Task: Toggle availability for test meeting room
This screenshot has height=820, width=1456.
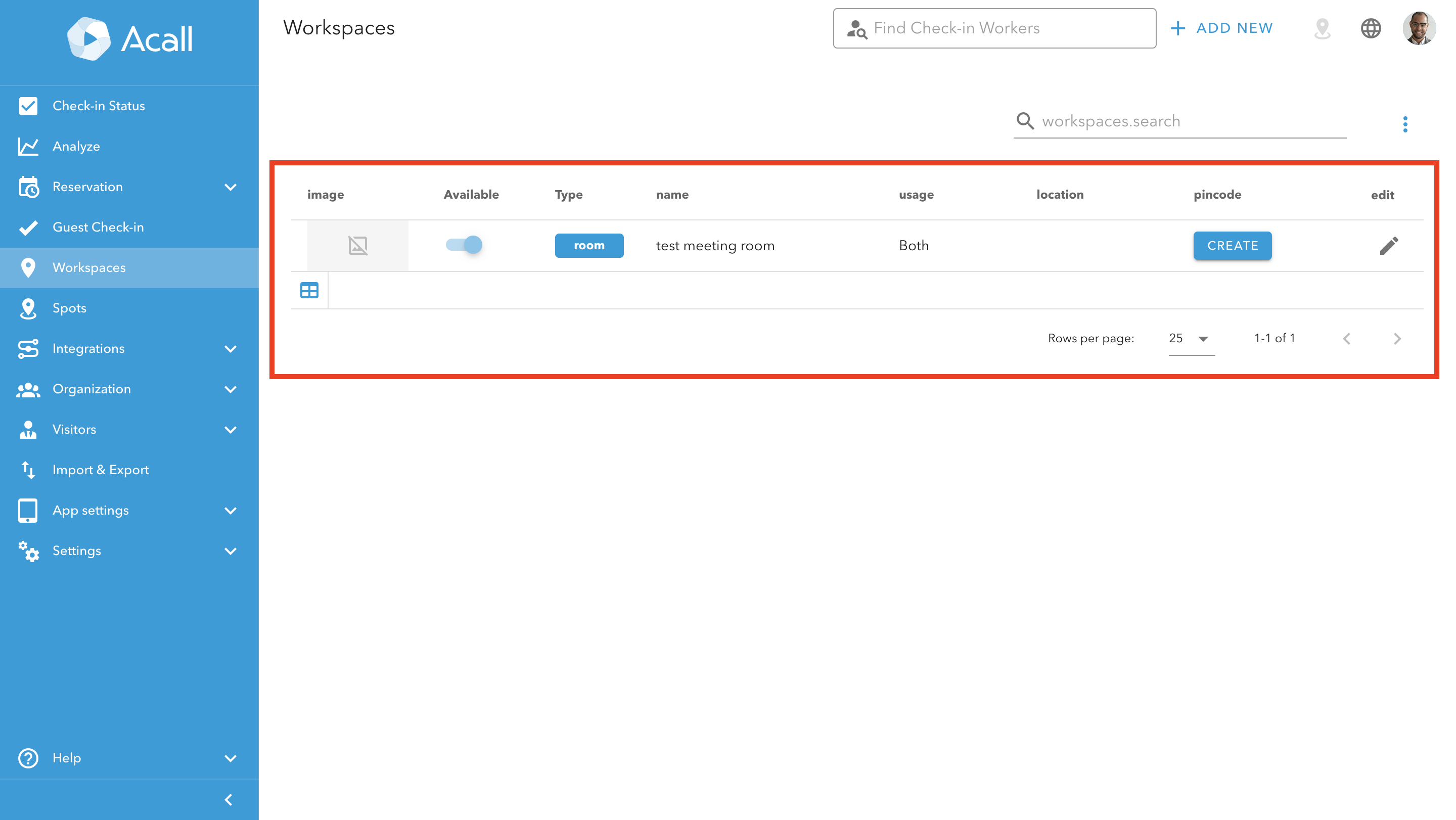Action: (463, 245)
